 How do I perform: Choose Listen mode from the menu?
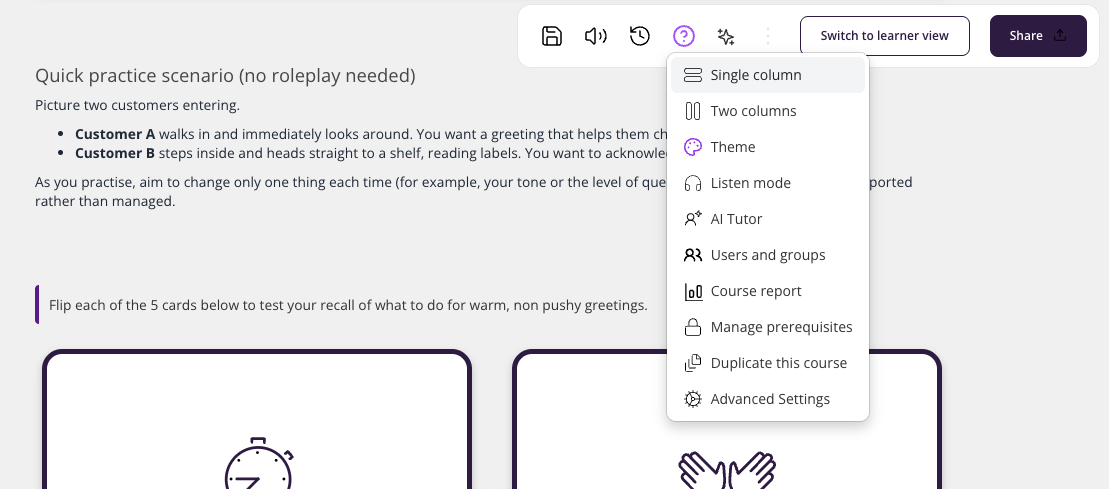(767, 183)
